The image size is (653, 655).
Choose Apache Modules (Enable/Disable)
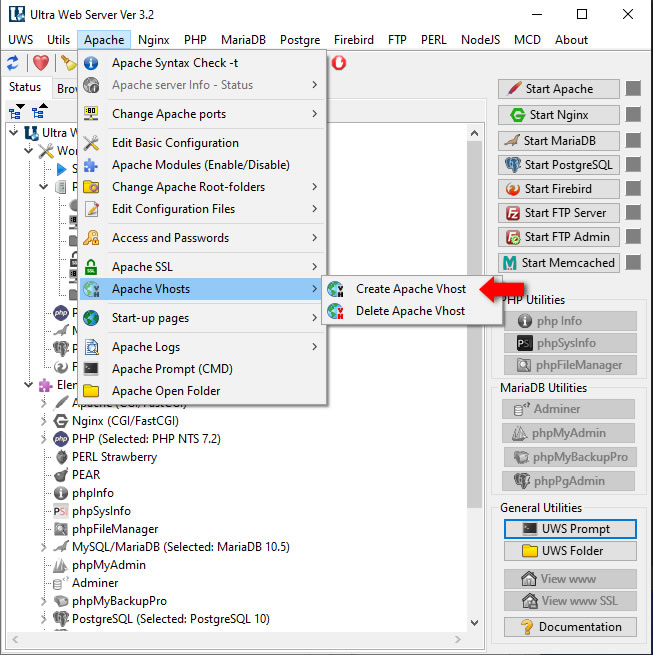click(x=203, y=165)
